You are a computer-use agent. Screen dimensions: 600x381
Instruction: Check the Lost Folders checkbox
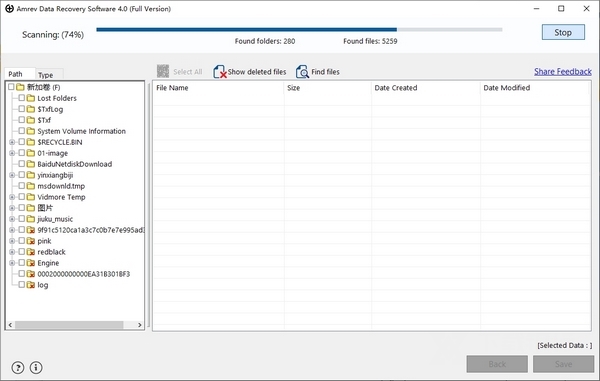coord(22,98)
